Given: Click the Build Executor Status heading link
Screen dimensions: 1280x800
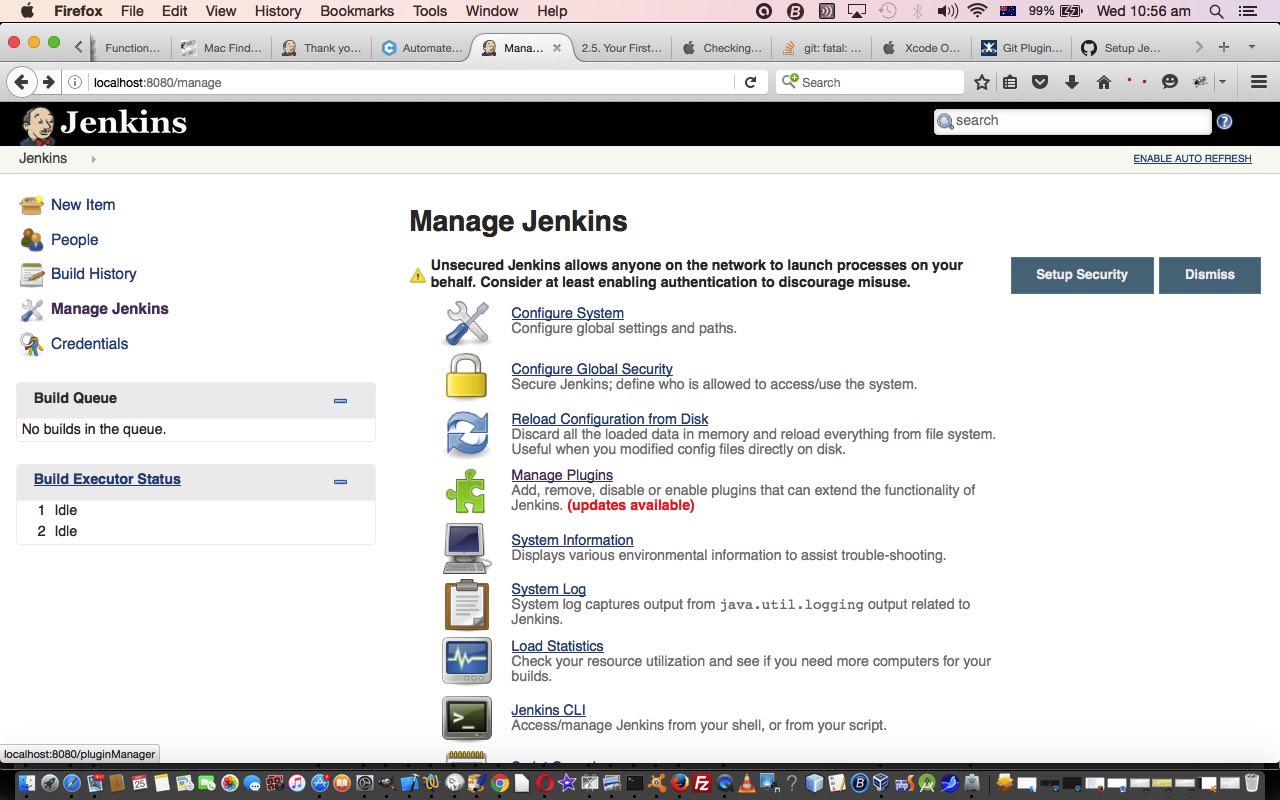Looking at the screenshot, I should click(107, 479).
